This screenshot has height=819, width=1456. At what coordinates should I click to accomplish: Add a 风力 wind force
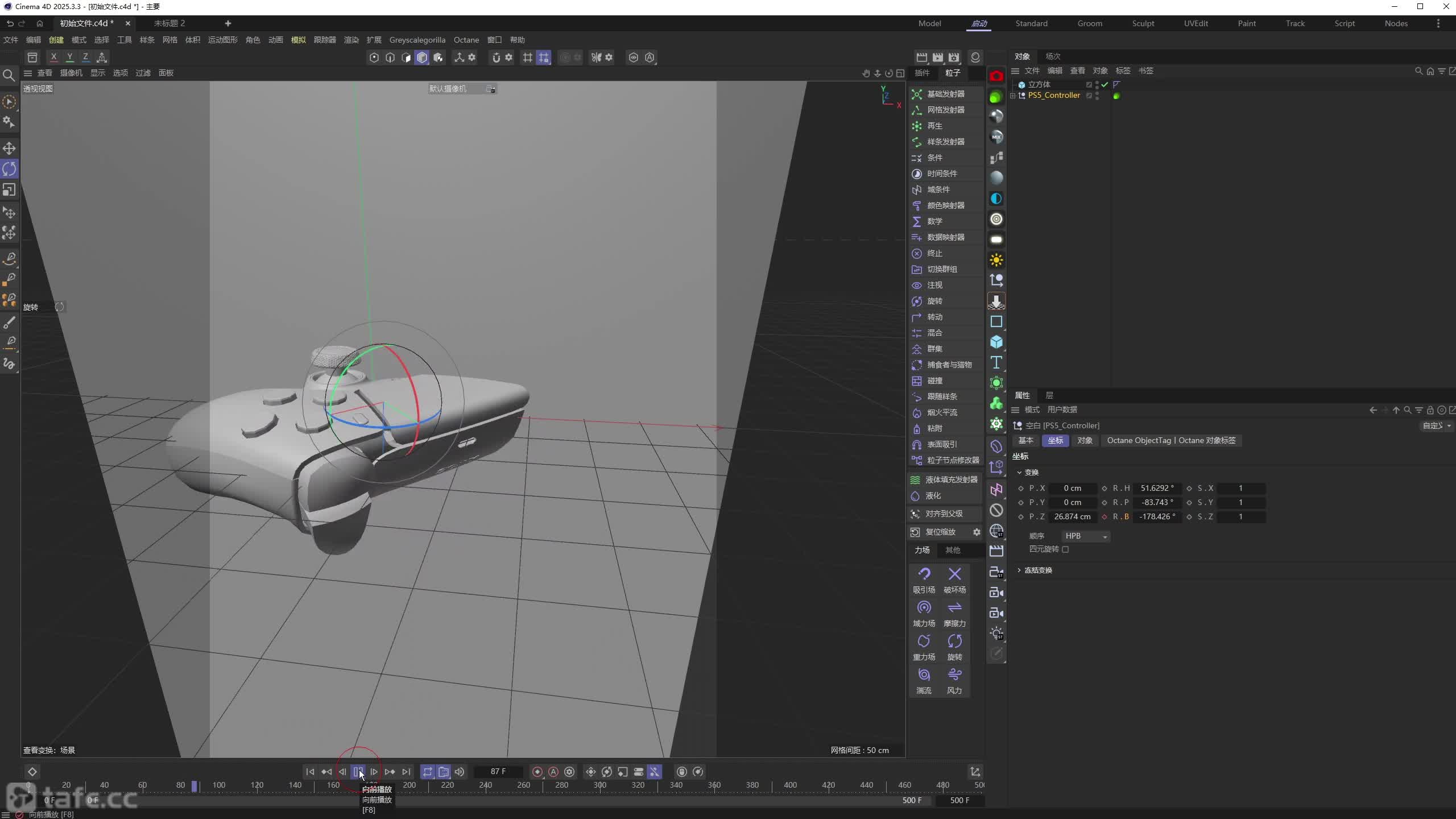[x=954, y=680]
